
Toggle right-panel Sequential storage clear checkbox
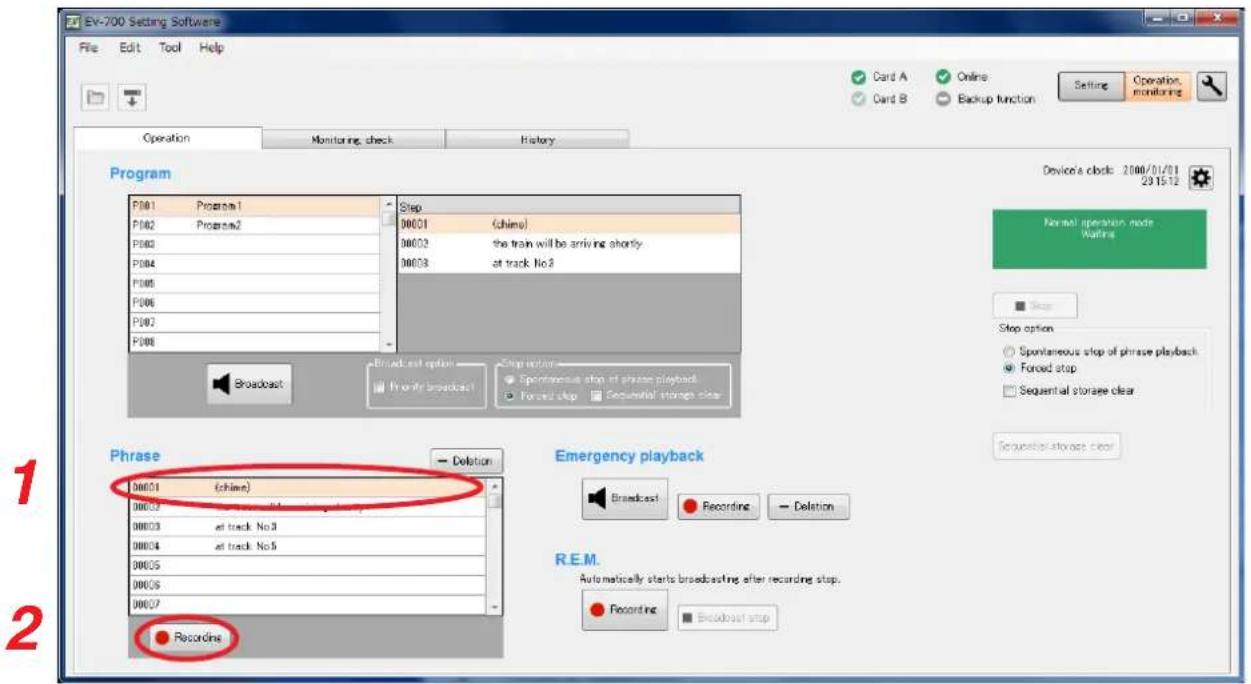pos(1009,391)
